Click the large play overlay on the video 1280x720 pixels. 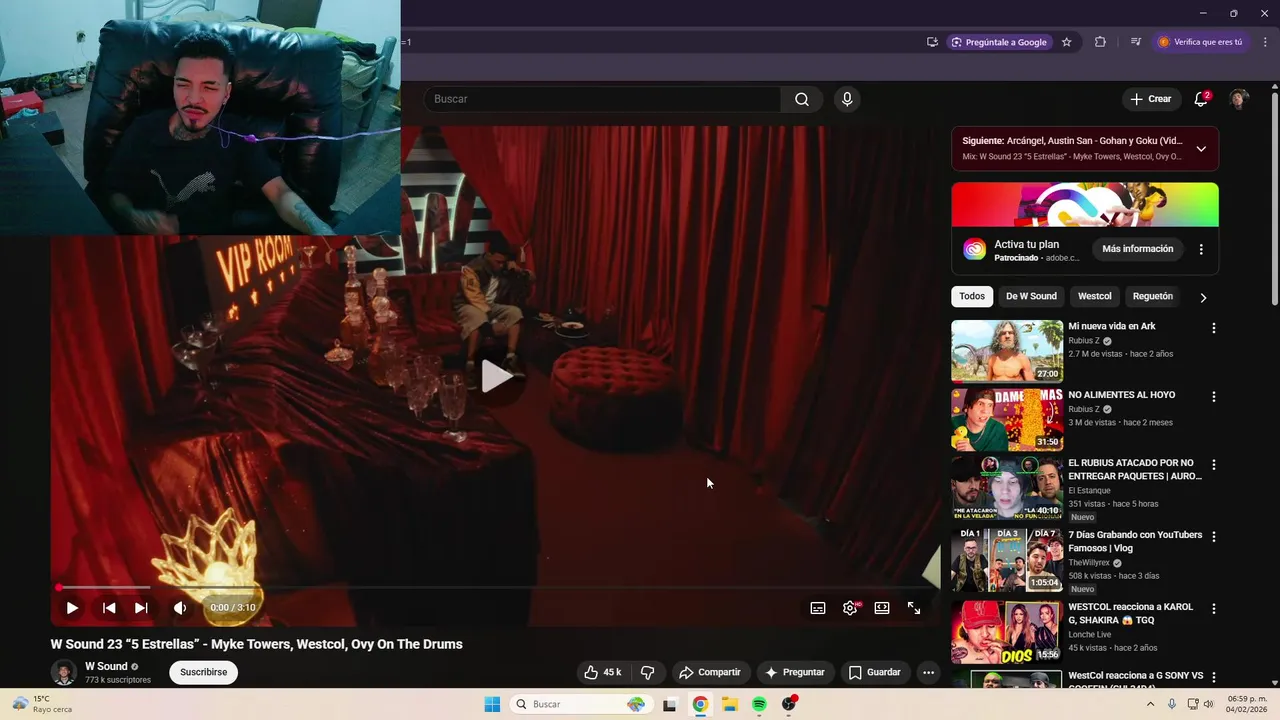click(497, 376)
